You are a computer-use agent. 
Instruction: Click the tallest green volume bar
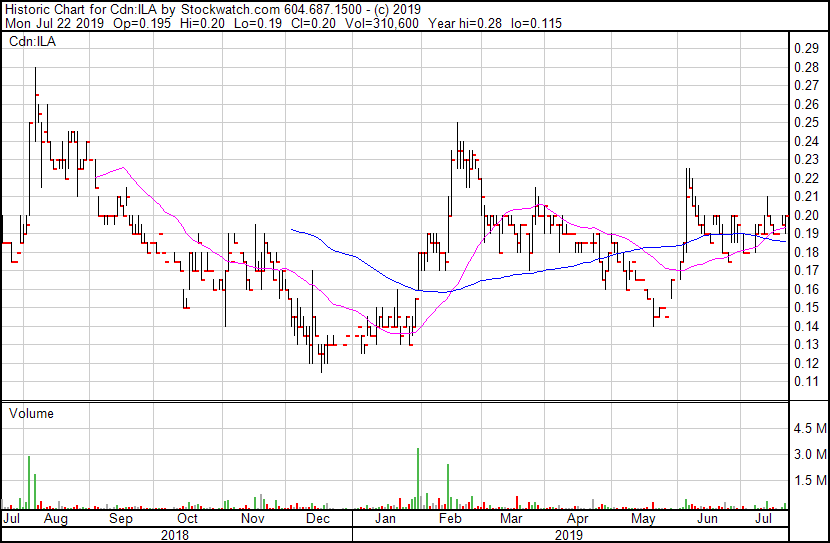[417, 478]
